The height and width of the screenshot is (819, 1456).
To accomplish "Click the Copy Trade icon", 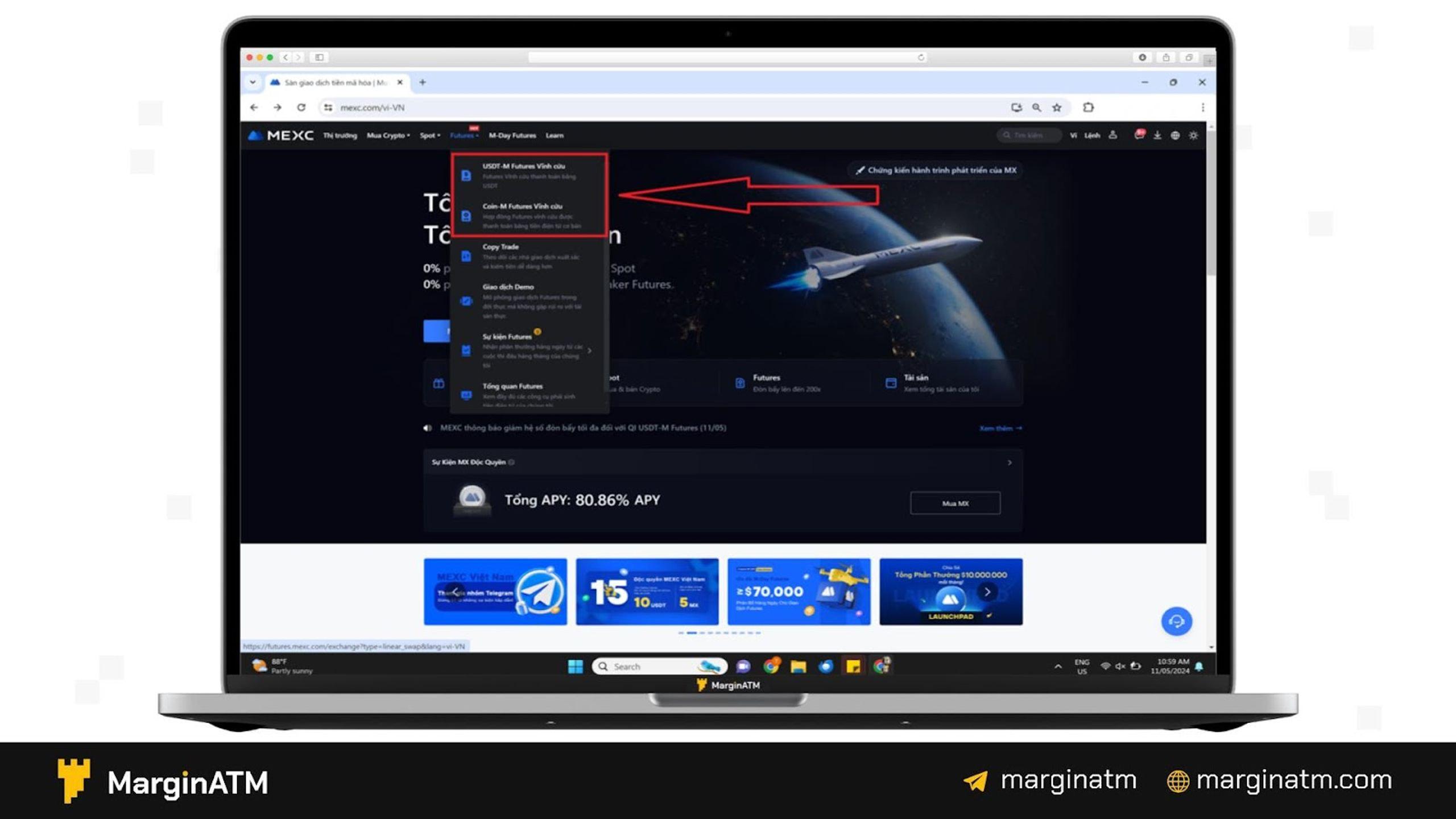I will click(466, 257).
